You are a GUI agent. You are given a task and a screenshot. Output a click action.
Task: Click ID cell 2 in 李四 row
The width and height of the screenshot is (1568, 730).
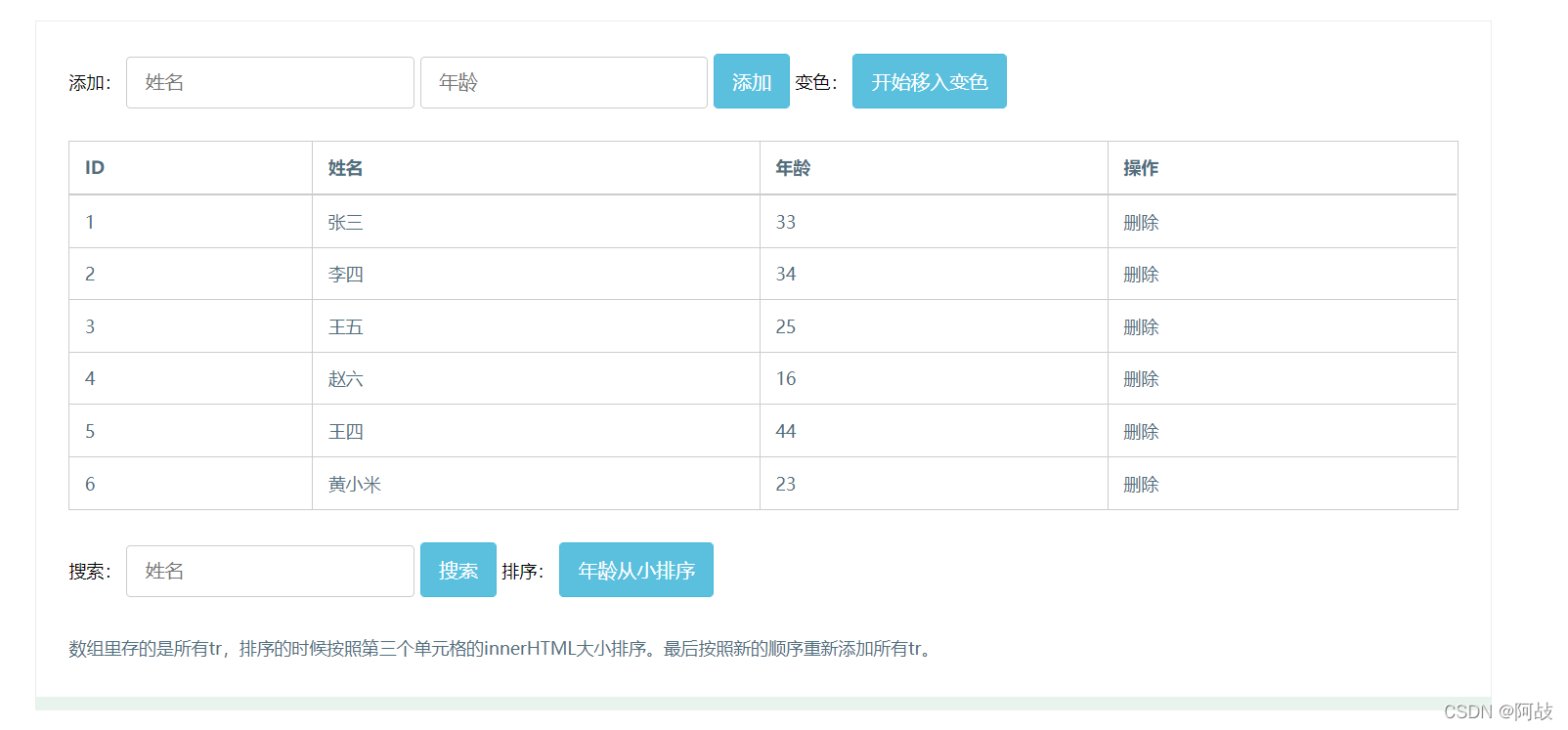[x=191, y=274]
